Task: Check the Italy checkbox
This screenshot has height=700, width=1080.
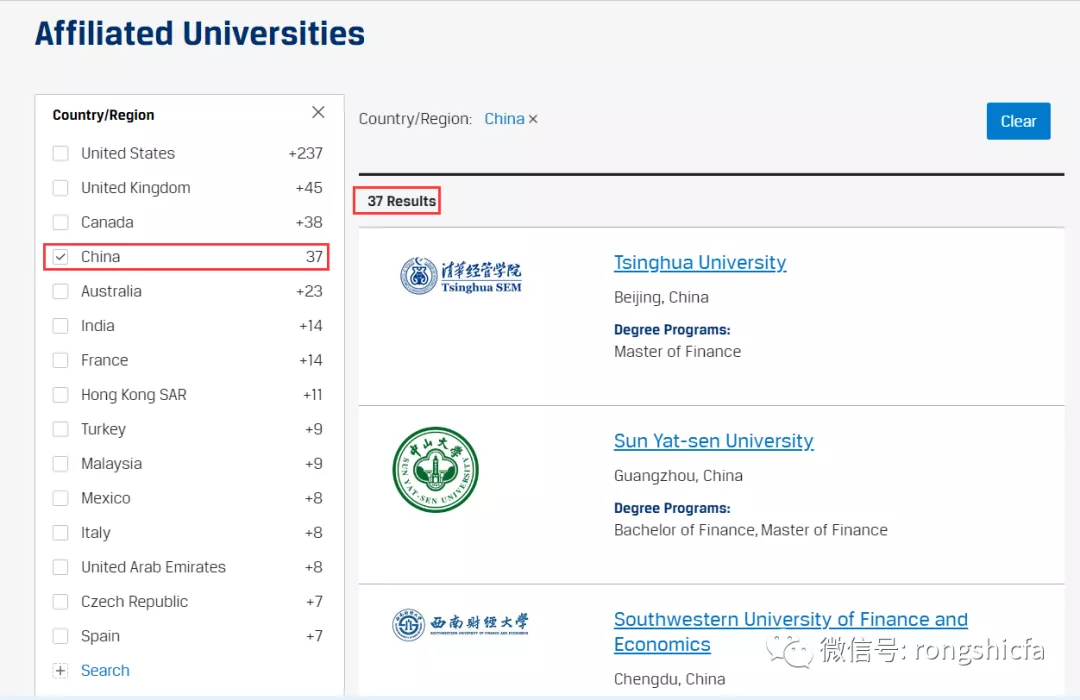Action: pos(61,532)
